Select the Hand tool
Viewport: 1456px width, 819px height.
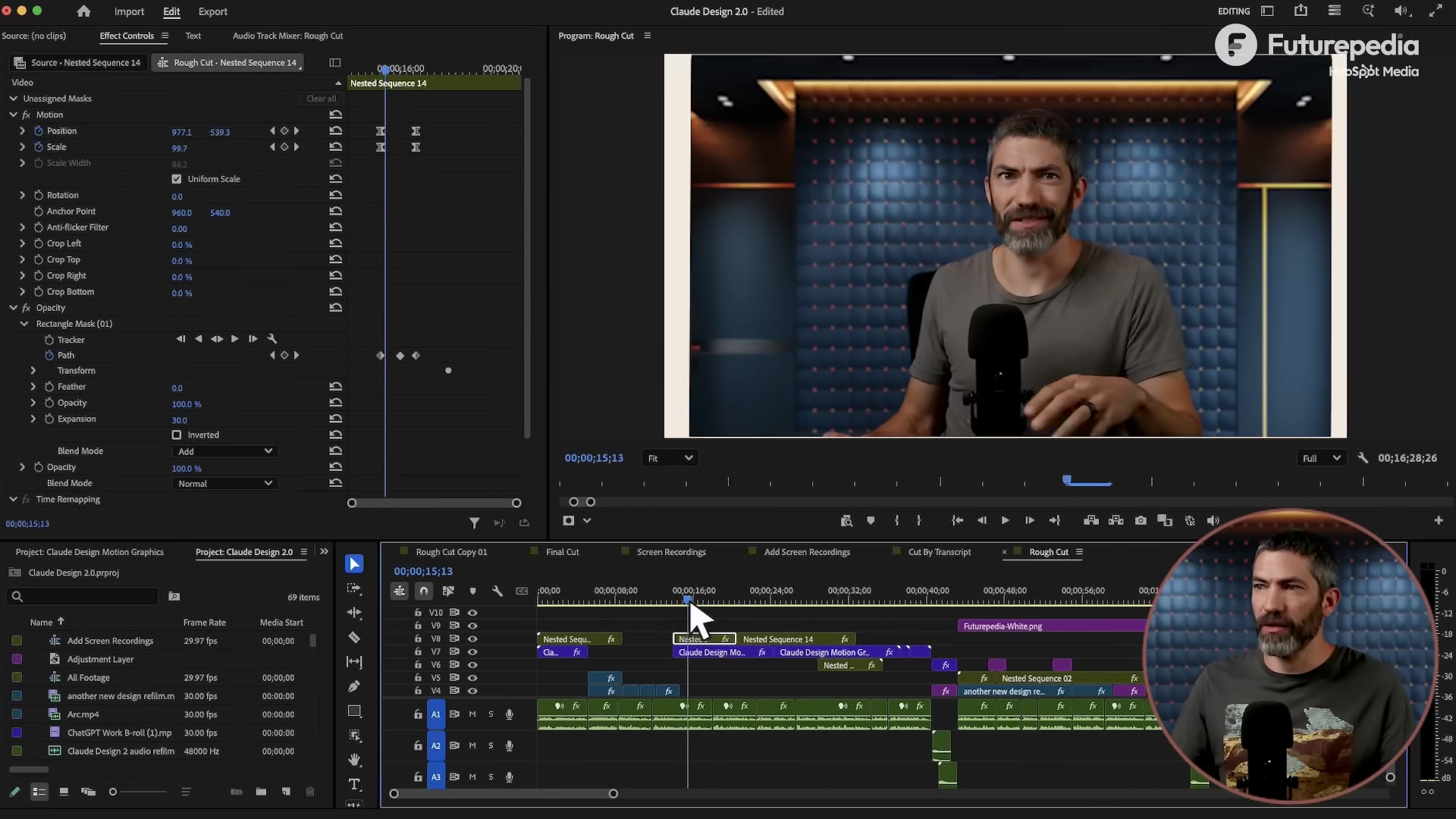(354, 760)
